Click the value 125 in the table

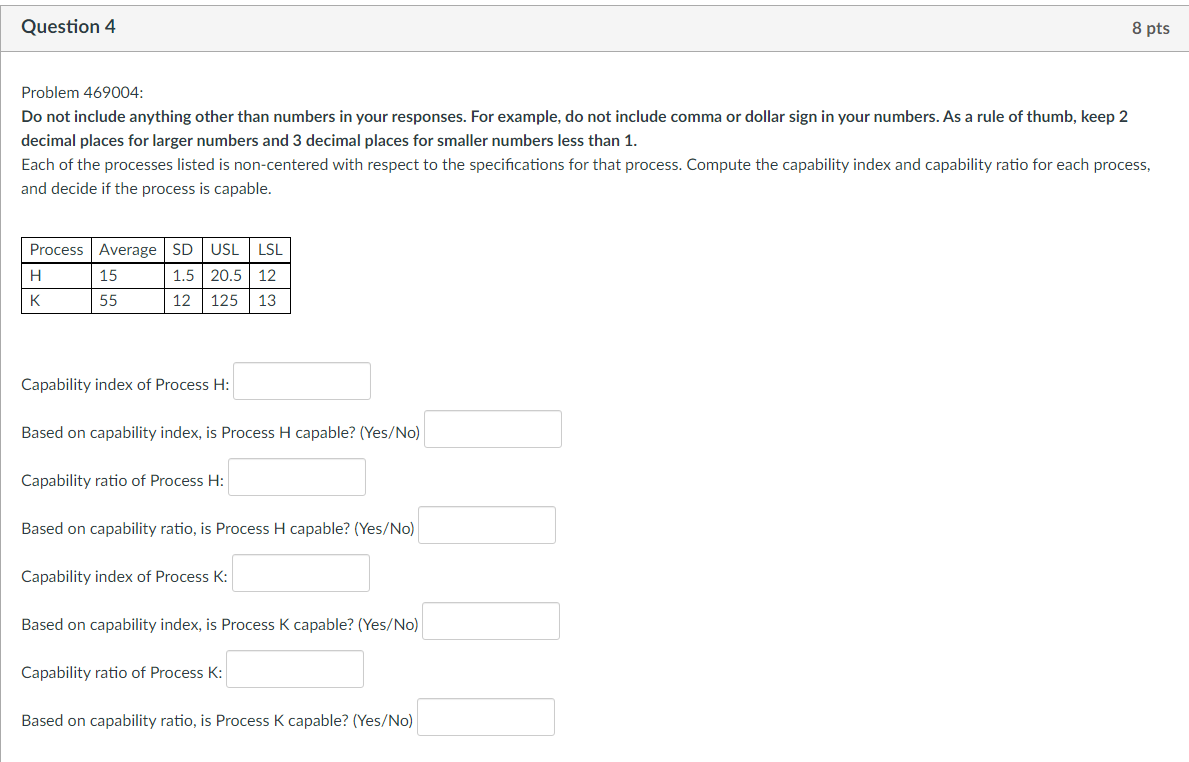pyautogui.click(x=223, y=300)
